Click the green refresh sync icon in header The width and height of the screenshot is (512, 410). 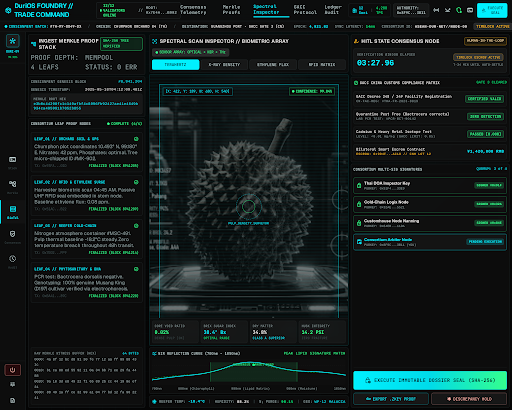point(459,10)
